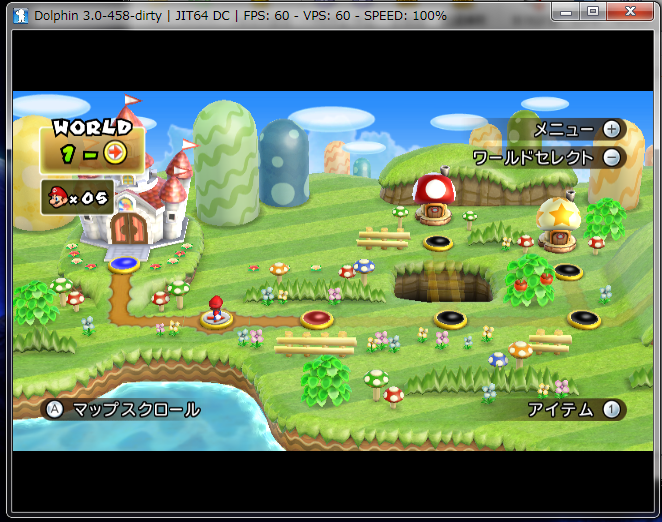Close the Dolphin emulator window
Image resolution: width=662 pixels, height=522 pixels.
click(630, 11)
